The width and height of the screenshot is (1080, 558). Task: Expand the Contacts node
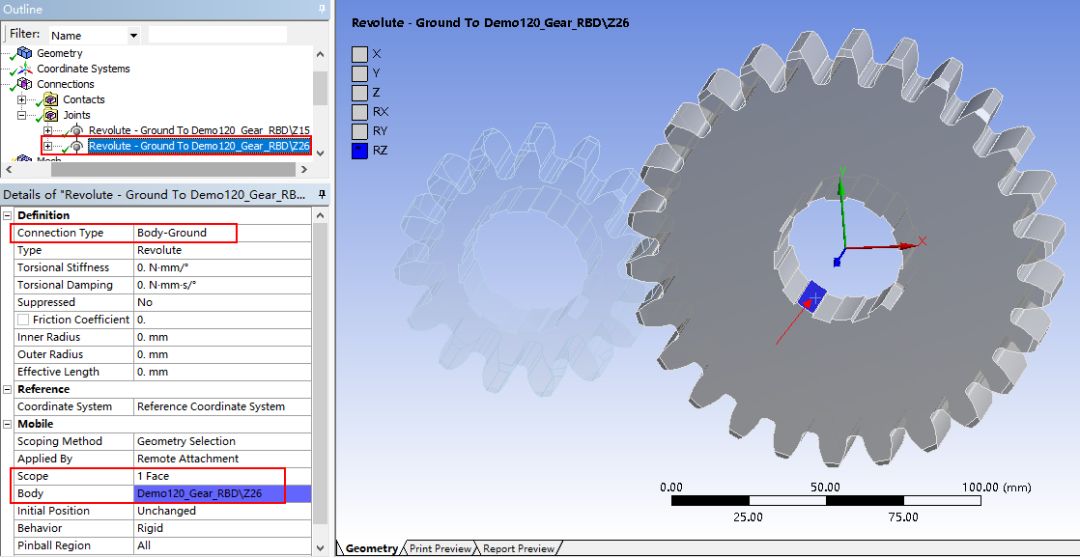(21, 100)
